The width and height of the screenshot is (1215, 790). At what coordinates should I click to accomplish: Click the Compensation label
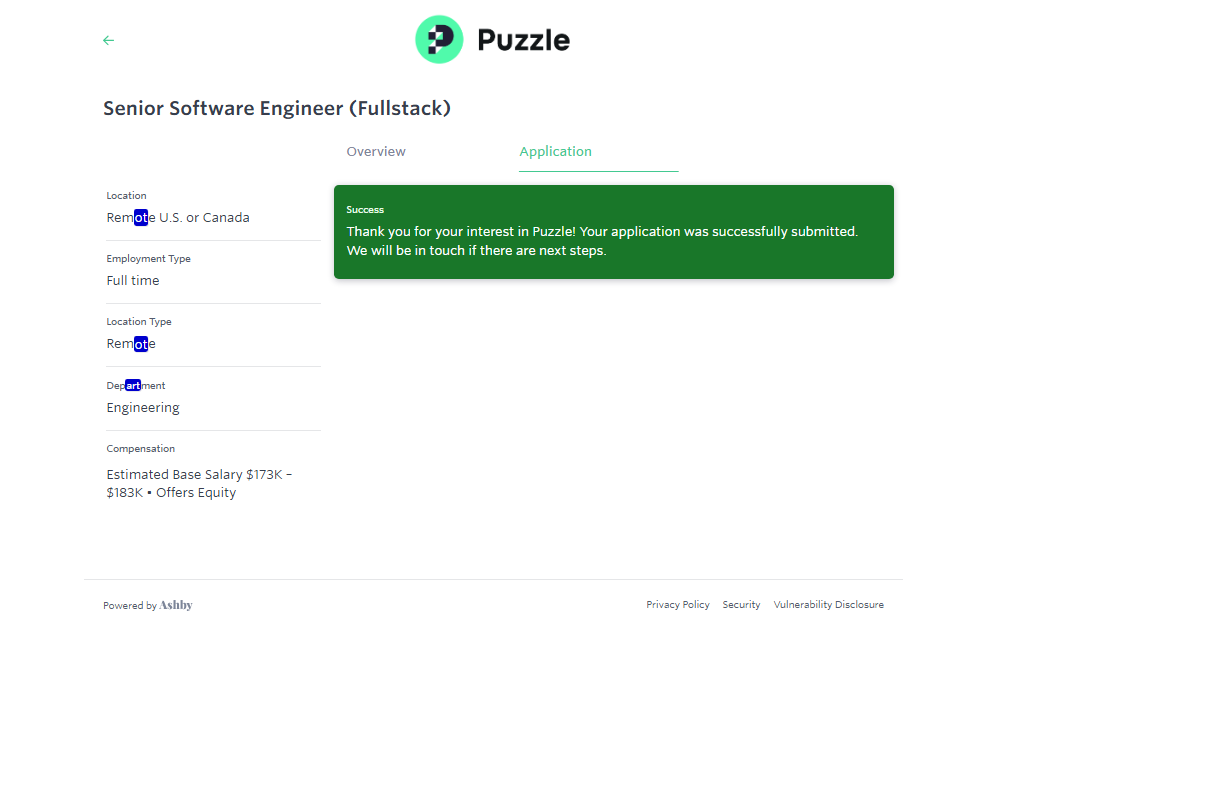coord(141,449)
